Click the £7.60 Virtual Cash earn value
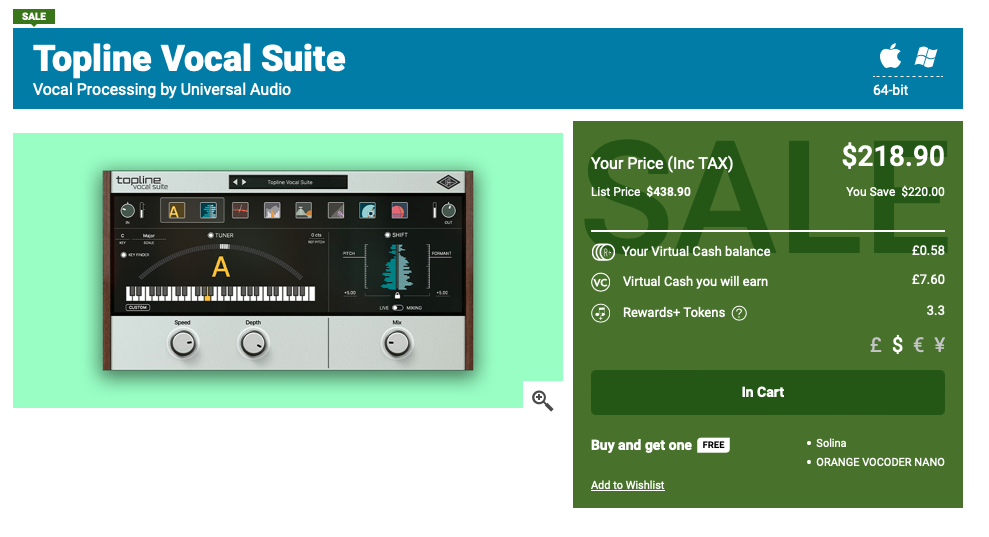Screen dimensions: 989x537 (928, 280)
